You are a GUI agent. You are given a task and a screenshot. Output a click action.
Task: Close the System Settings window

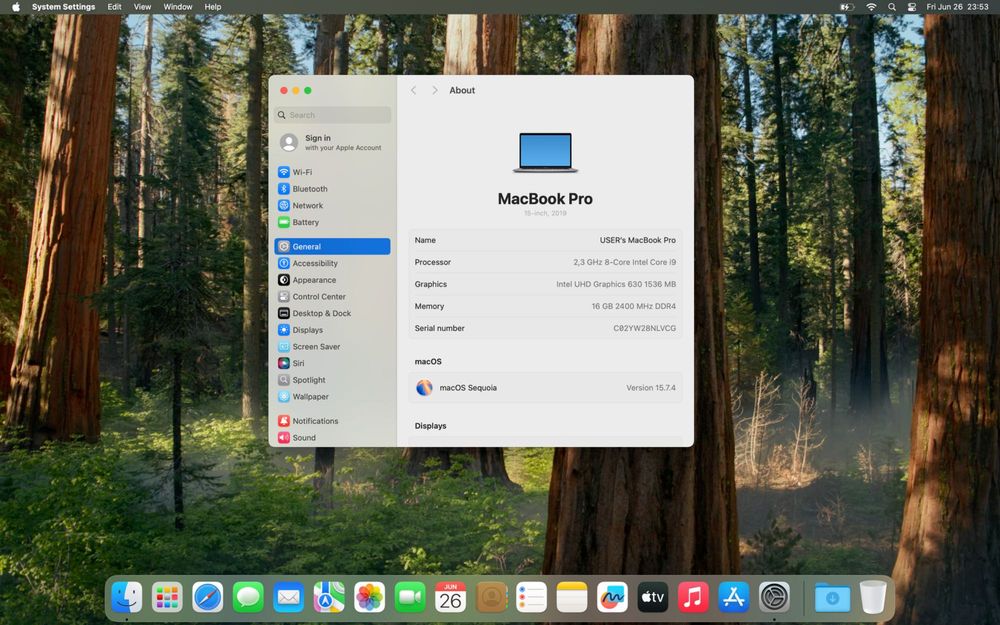point(284,91)
